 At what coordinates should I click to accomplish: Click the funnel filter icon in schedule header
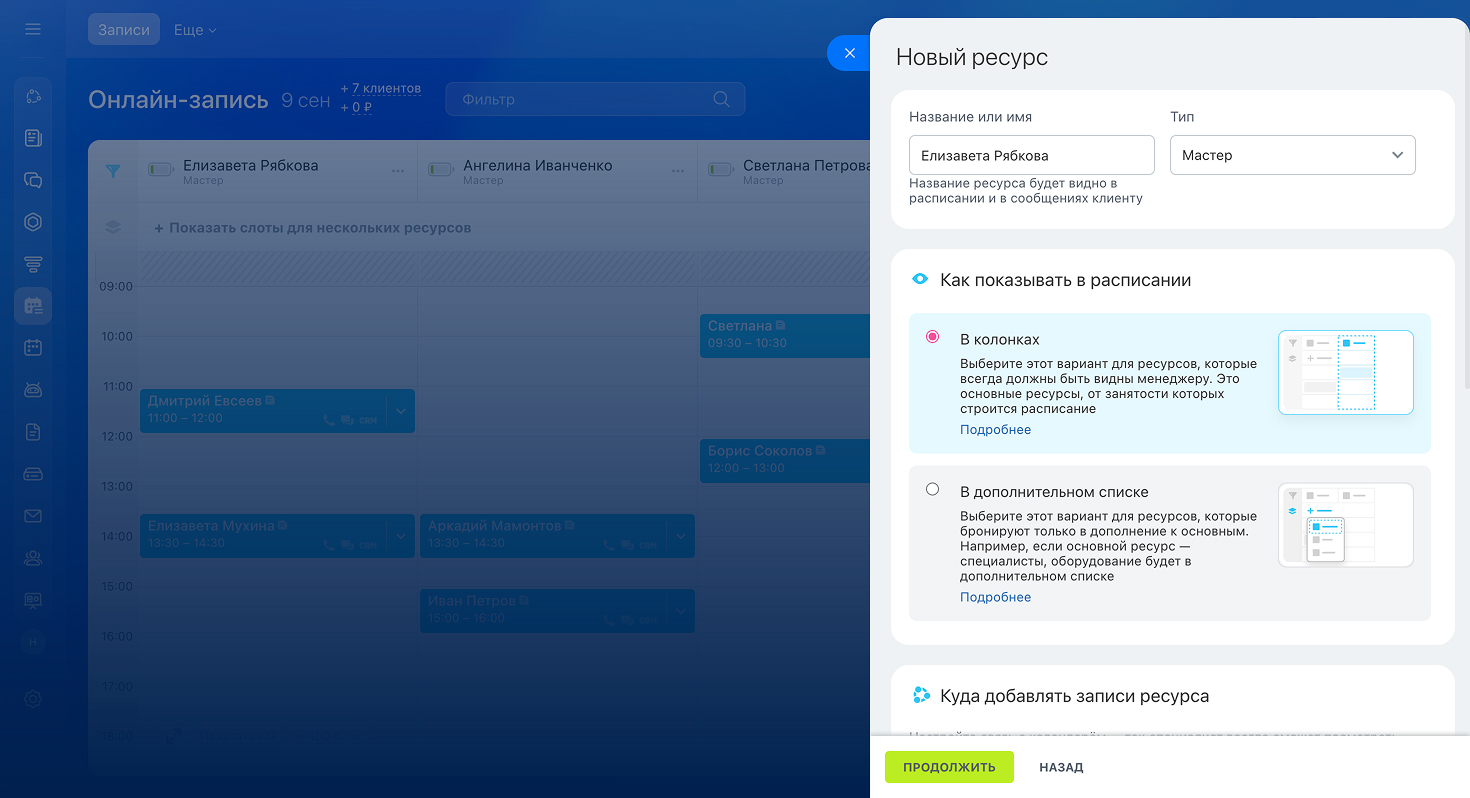113,171
